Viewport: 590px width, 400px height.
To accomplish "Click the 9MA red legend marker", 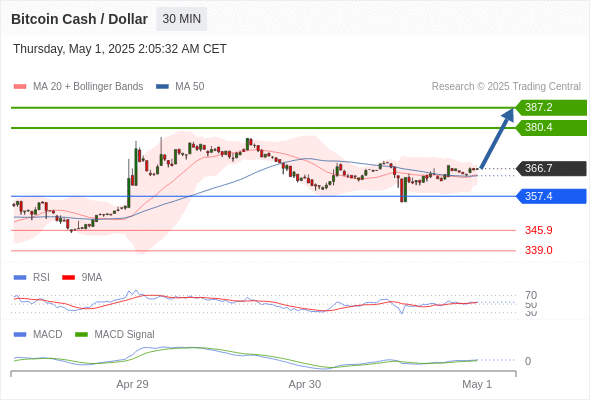I will pyautogui.click(x=68, y=278).
